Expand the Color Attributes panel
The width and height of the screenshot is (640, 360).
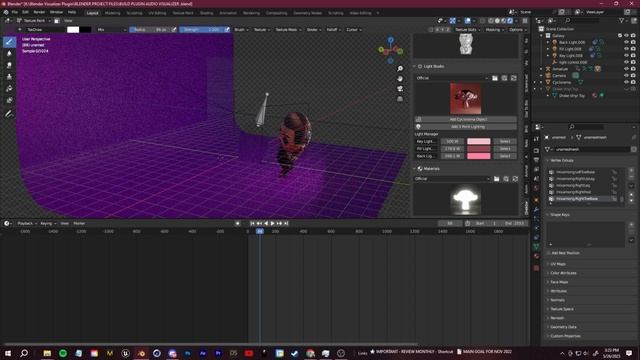pyautogui.click(x=563, y=273)
